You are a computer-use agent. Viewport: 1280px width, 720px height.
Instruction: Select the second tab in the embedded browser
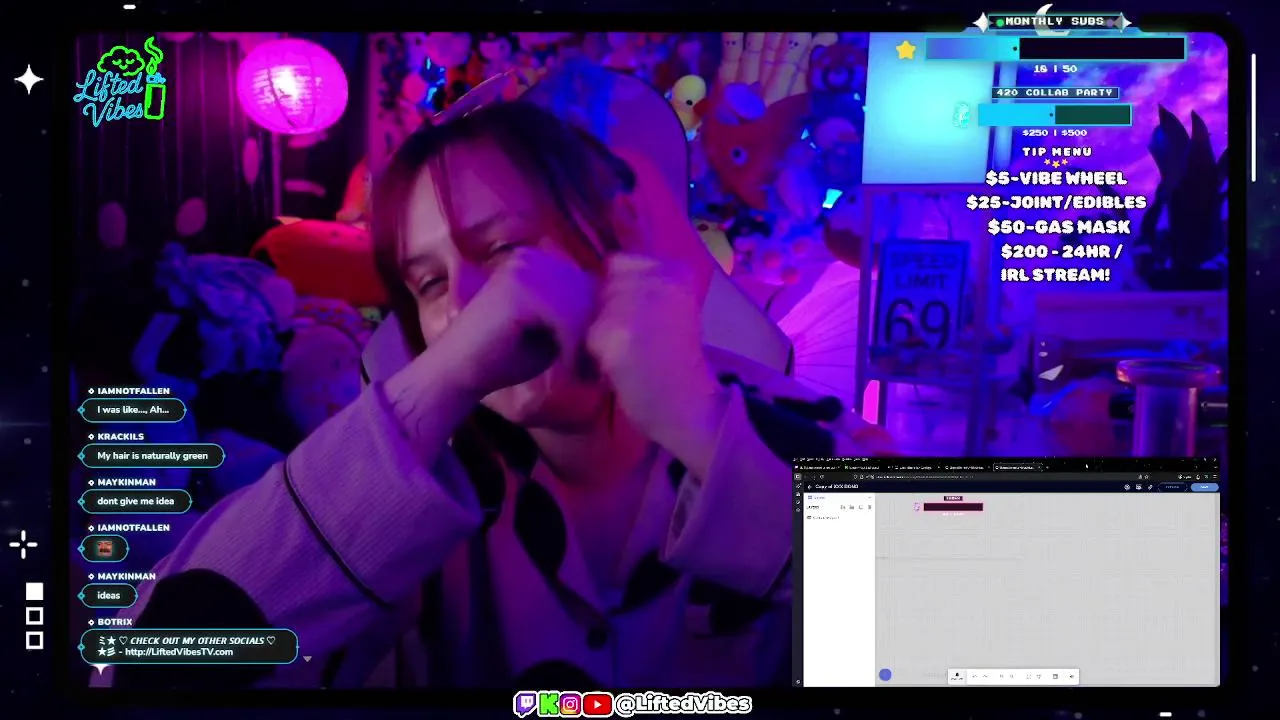[x=865, y=467]
